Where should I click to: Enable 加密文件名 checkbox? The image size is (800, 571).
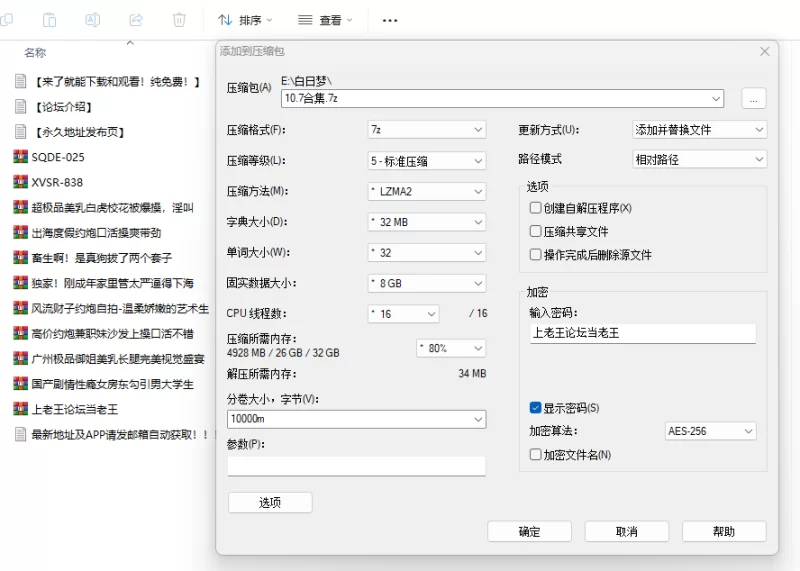coord(536,454)
